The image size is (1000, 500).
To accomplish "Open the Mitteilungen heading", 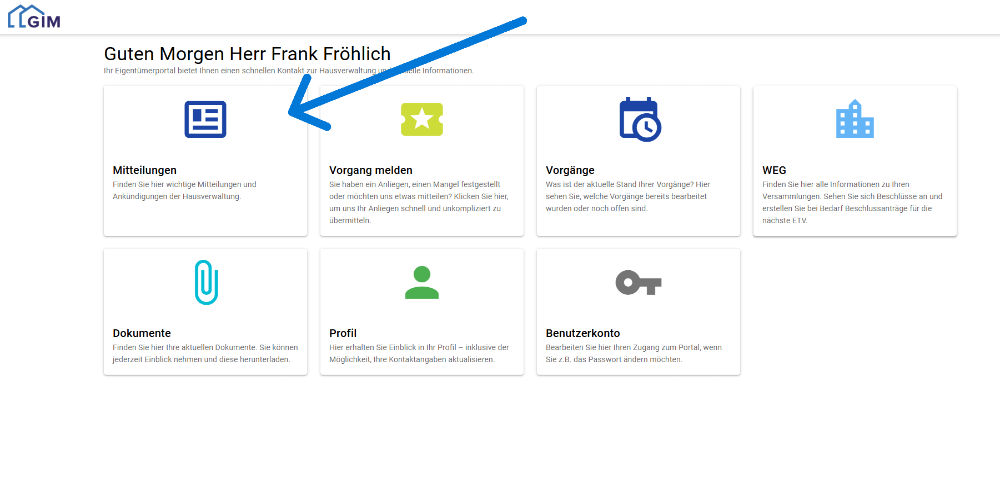I will (x=145, y=170).
